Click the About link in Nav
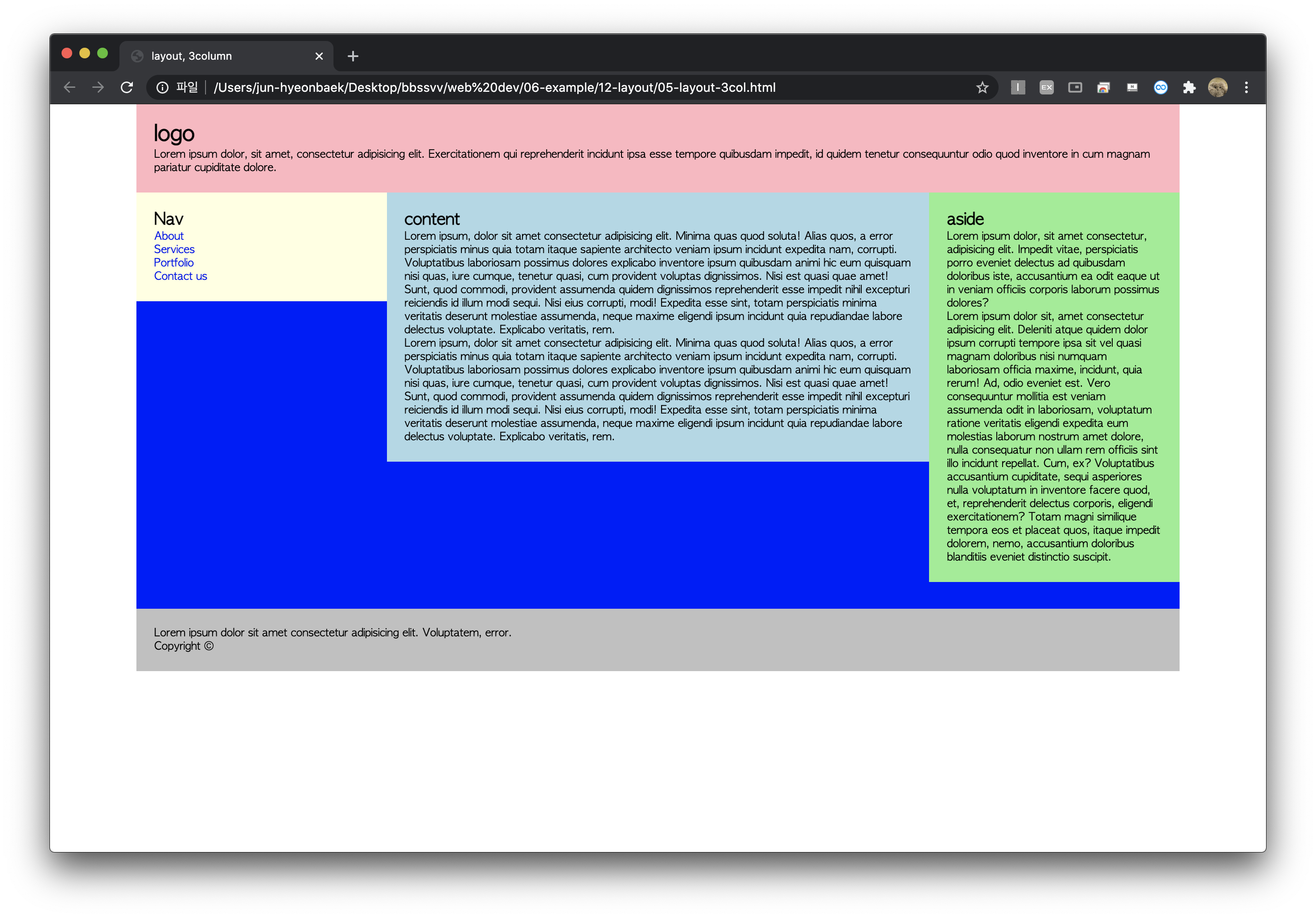This screenshot has width=1316, height=918. [169, 236]
